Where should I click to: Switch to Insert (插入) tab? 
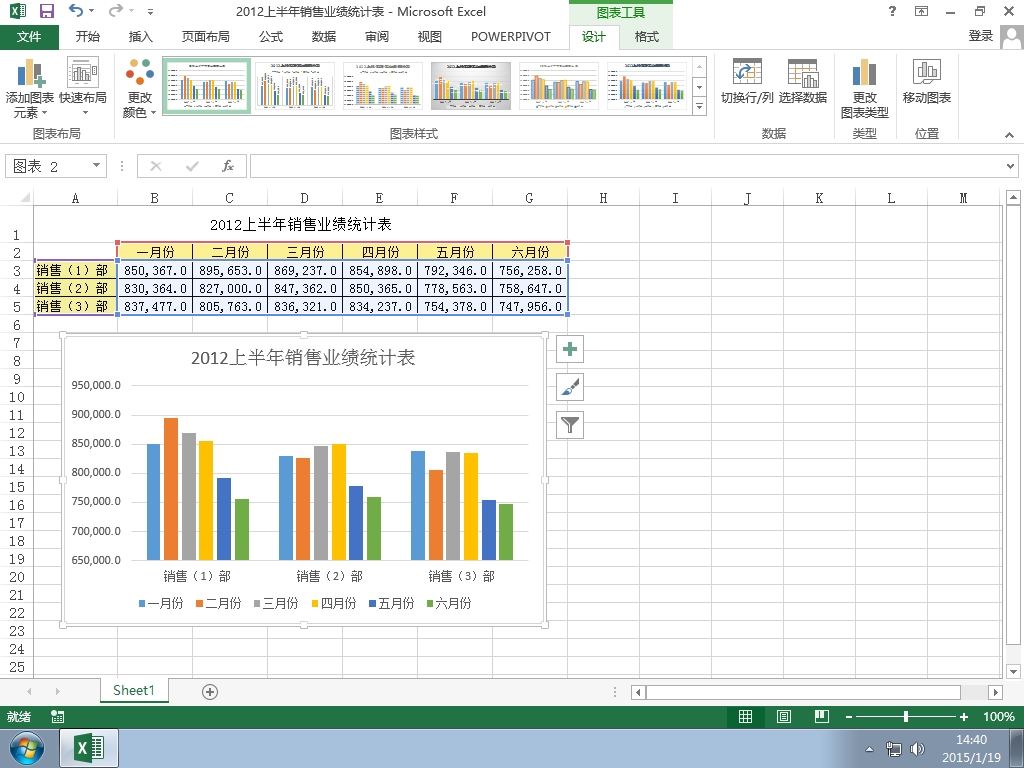pyautogui.click(x=140, y=37)
